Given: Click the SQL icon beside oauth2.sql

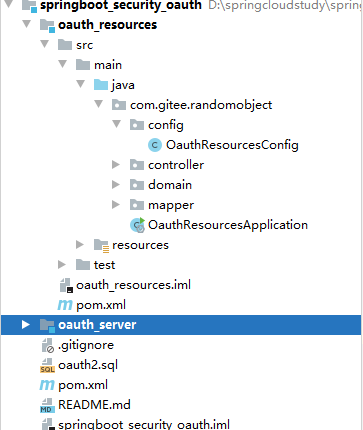Looking at the screenshot, I should (47, 365).
